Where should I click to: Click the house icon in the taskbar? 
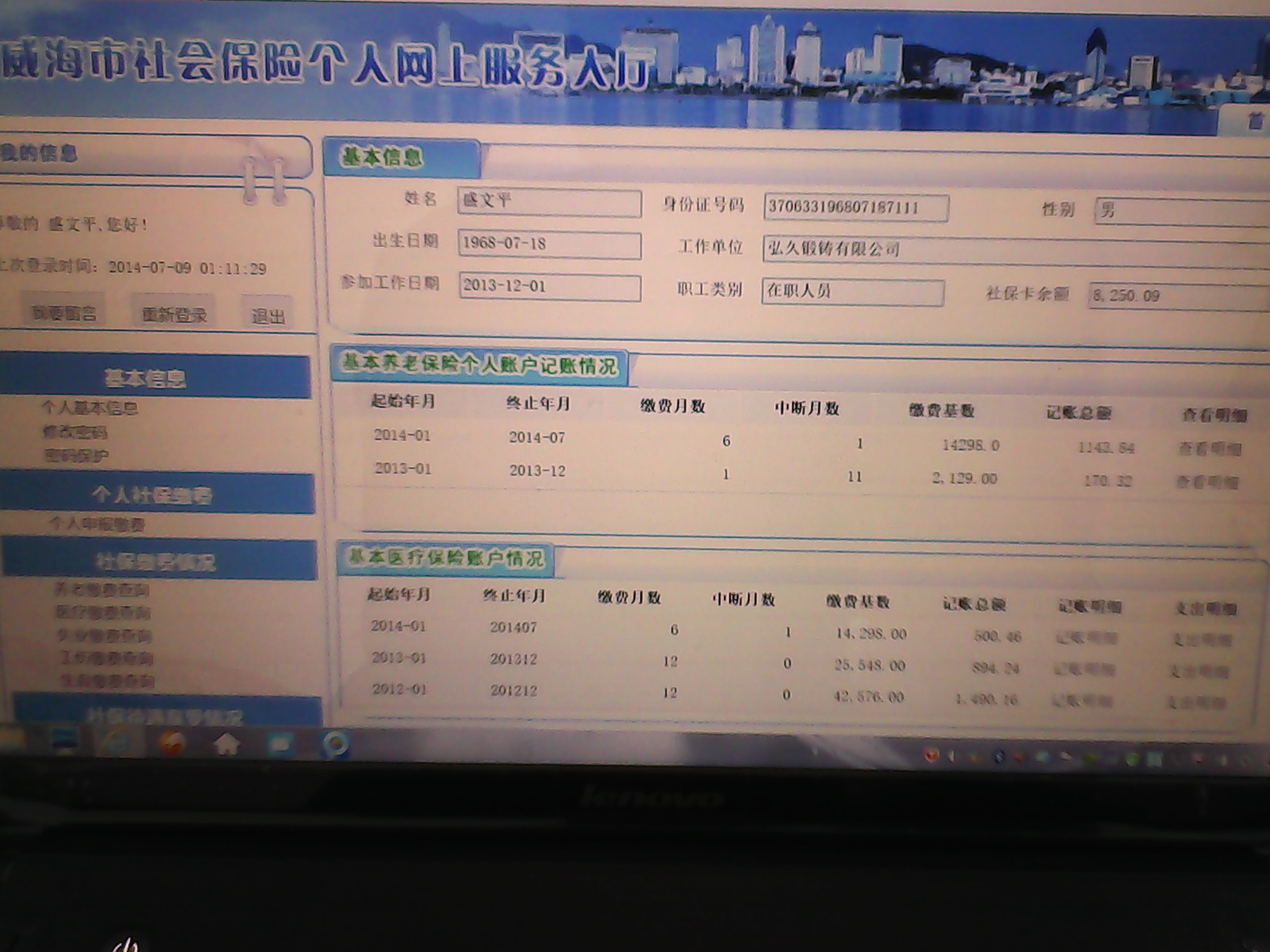(x=227, y=744)
